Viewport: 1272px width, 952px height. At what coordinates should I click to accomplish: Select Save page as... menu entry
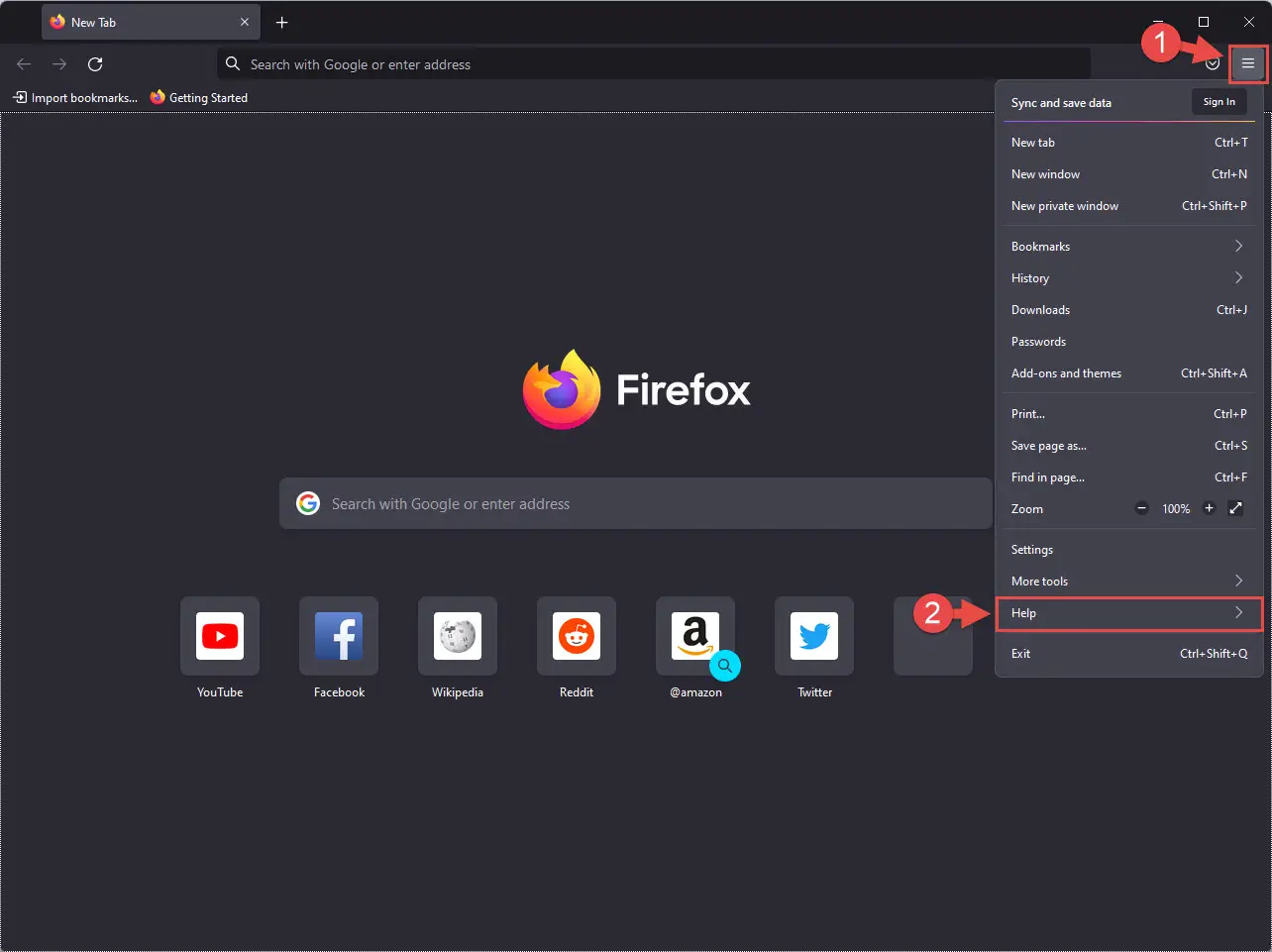(x=1129, y=446)
